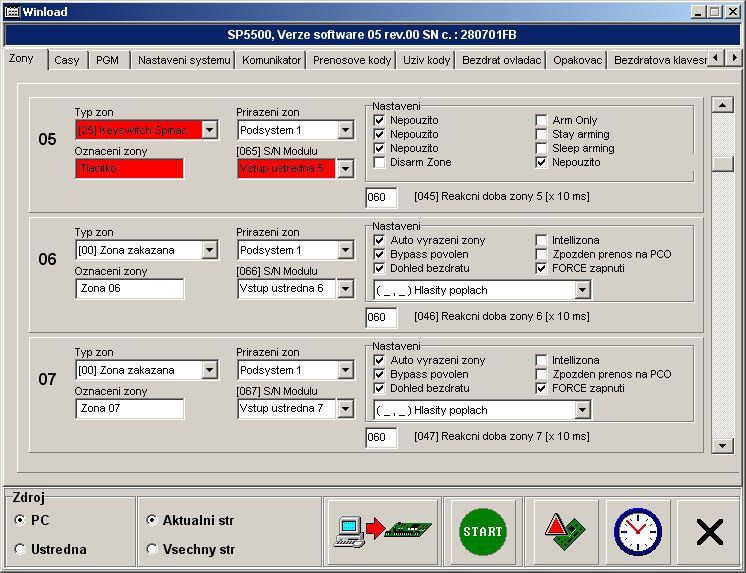
Task: Click the Winload title bar icon
Action: pos(12,11)
